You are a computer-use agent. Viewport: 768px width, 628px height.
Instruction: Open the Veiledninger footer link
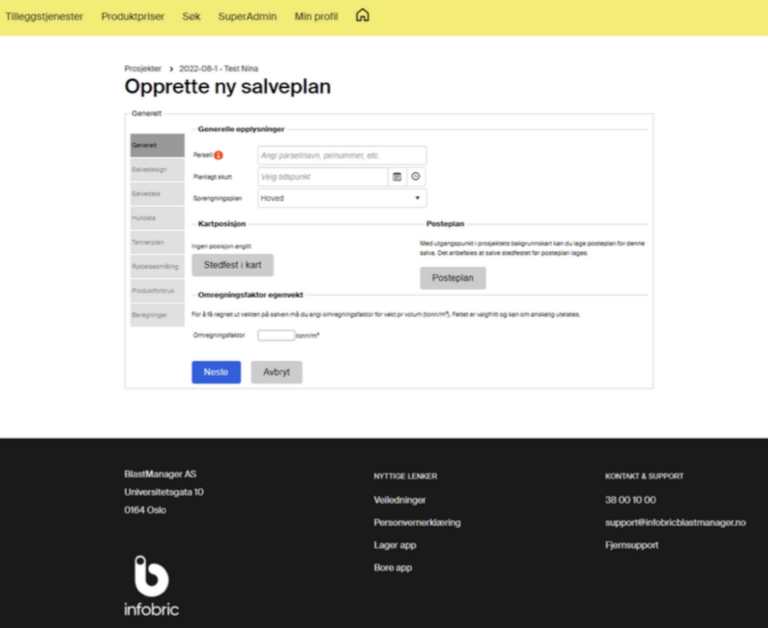[x=400, y=500]
